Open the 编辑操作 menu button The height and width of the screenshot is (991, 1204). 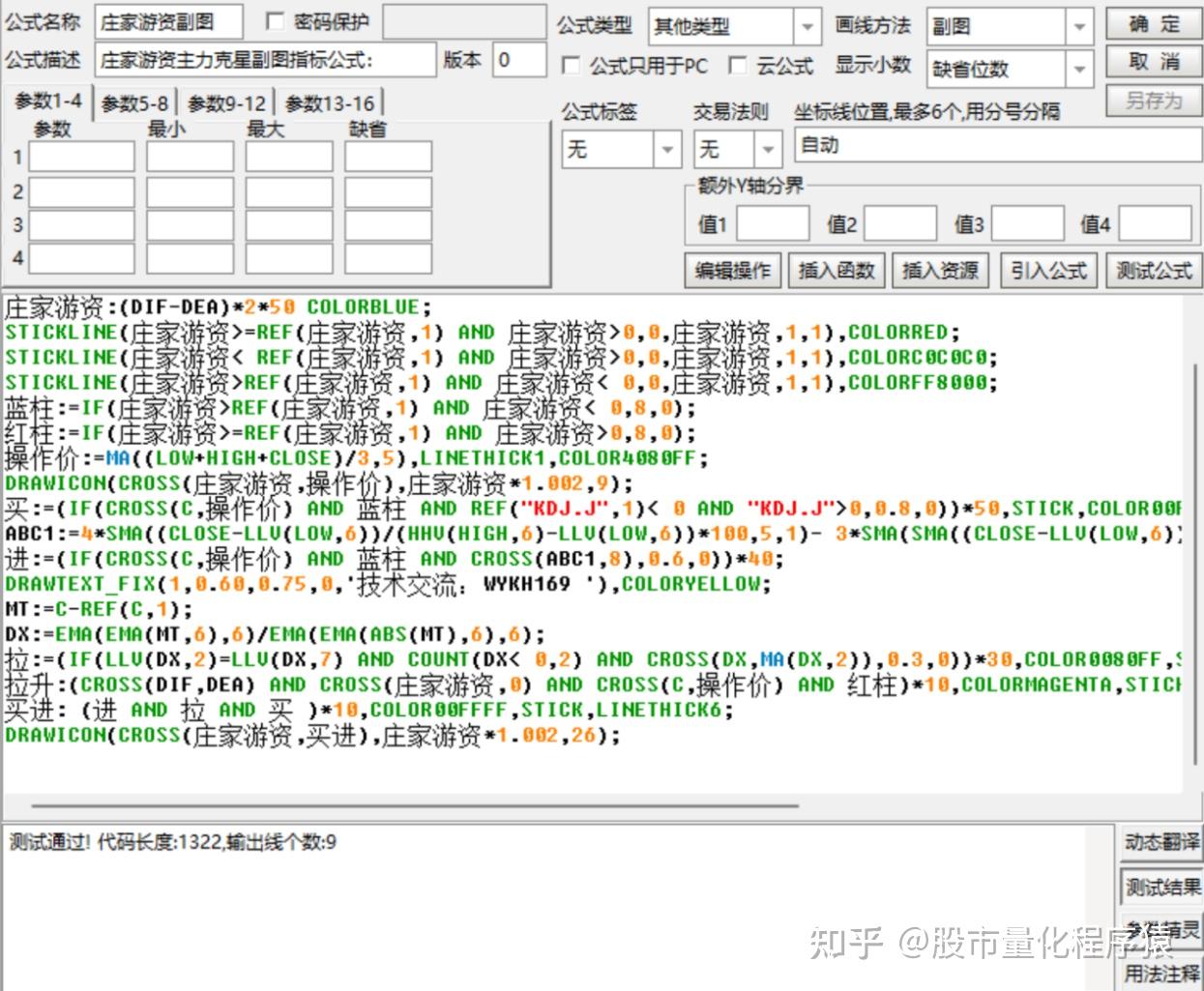(733, 271)
